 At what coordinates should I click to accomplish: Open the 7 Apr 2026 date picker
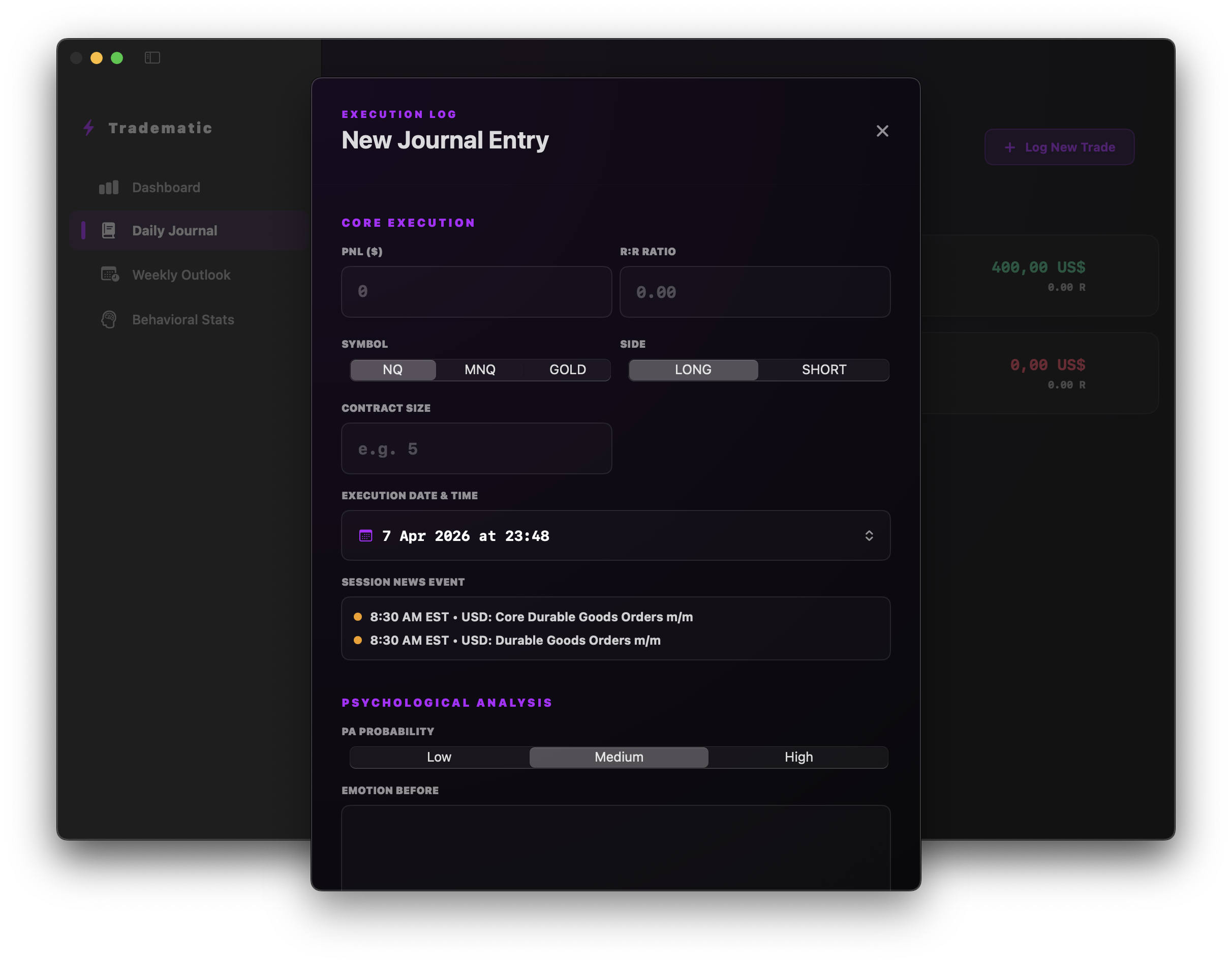click(x=465, y=535)
